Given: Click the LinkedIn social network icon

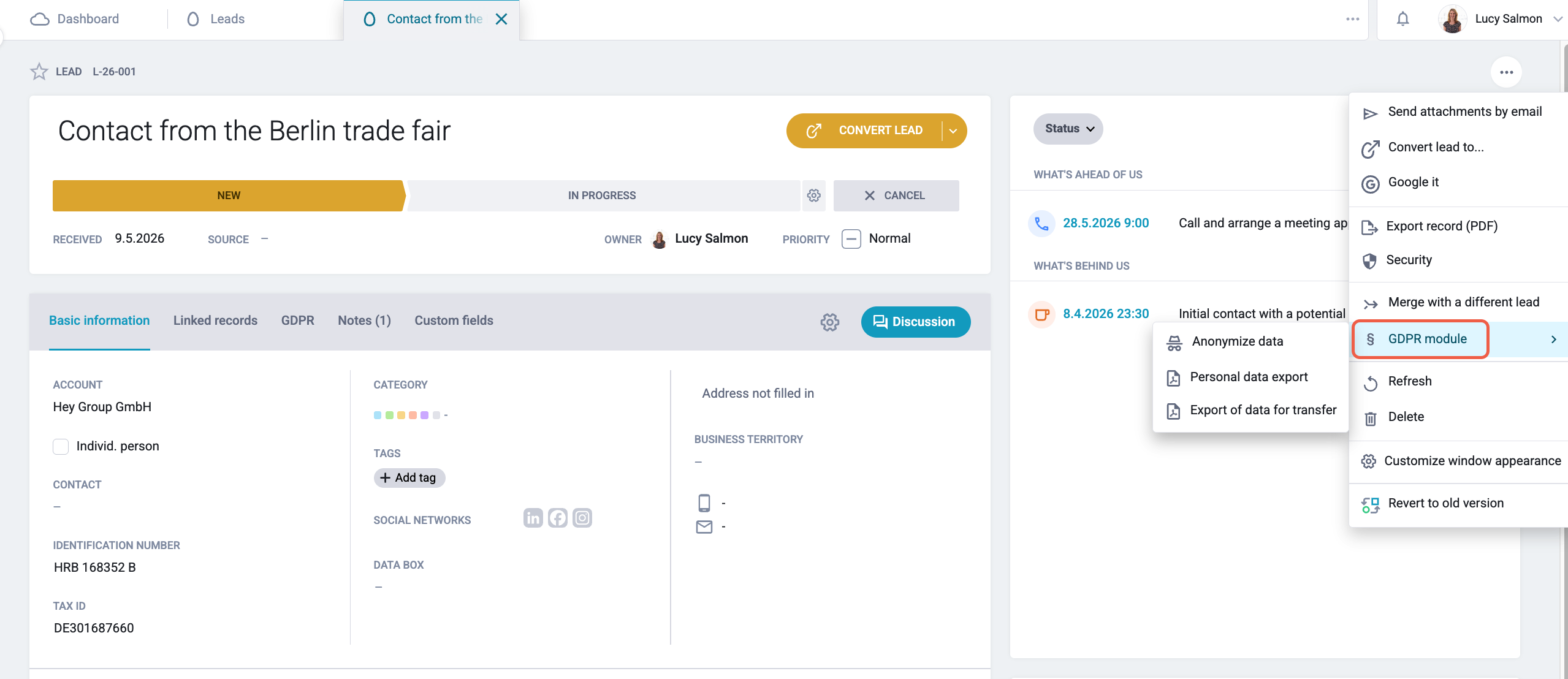Looking at the screenshot, I should pyautogui.click(x=533, y=518).
